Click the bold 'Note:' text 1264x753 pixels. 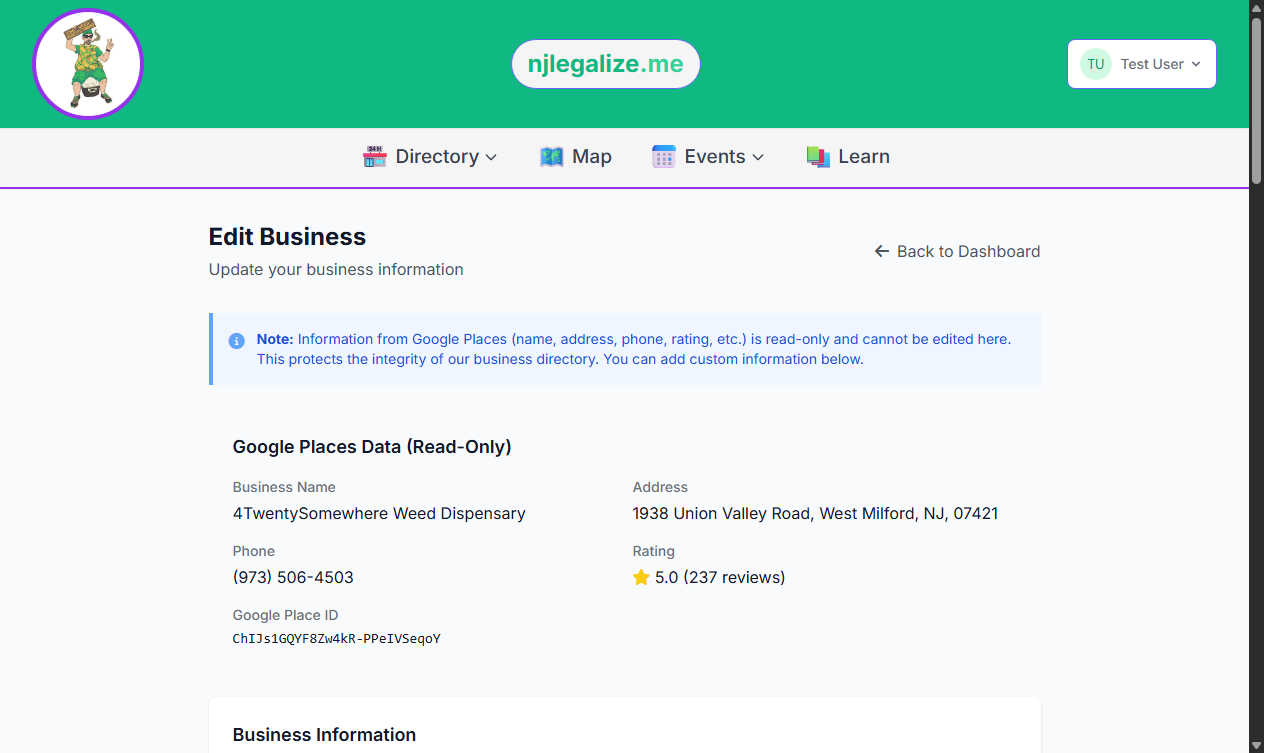pos(275,339)
